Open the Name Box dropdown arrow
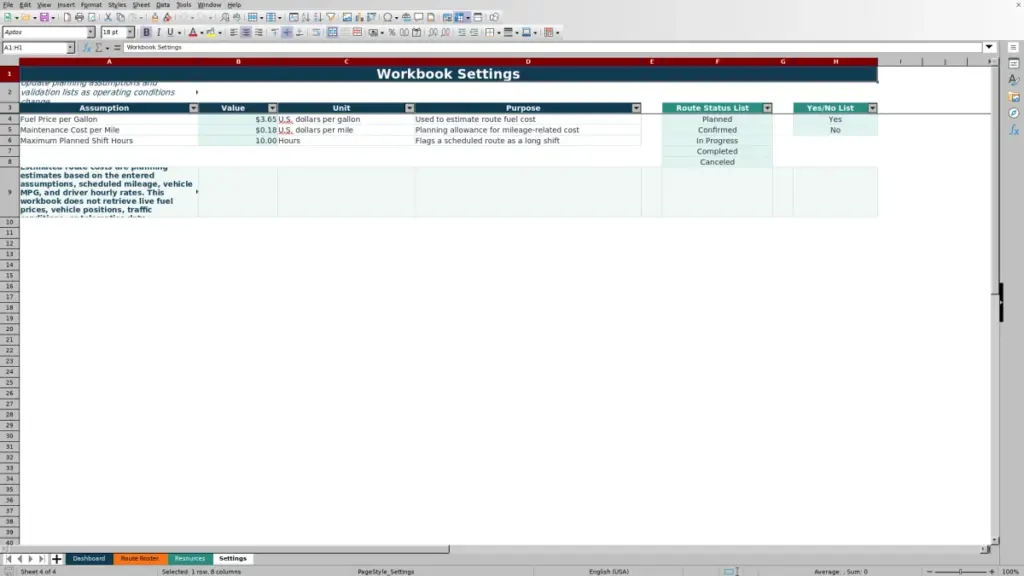This screenshot has height=576, width=1024. (x=70, y=47)
